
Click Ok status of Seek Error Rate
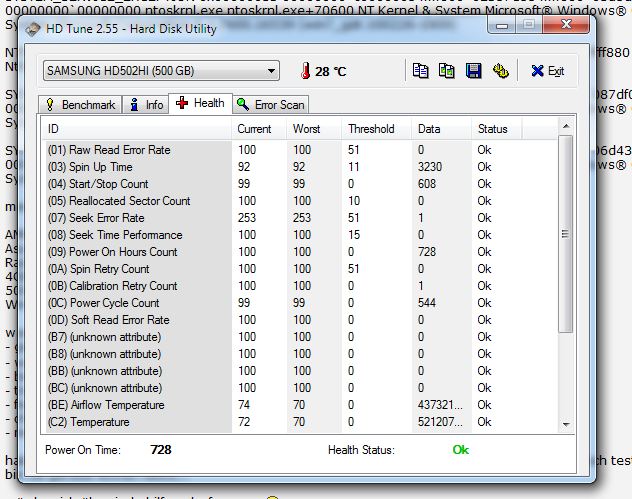484,218
